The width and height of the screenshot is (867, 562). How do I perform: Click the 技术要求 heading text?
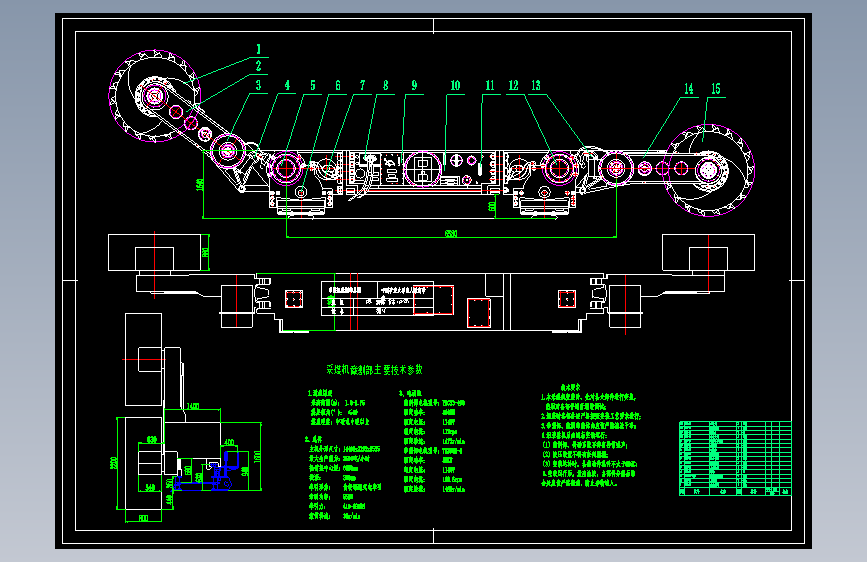(x=571, y=388)
